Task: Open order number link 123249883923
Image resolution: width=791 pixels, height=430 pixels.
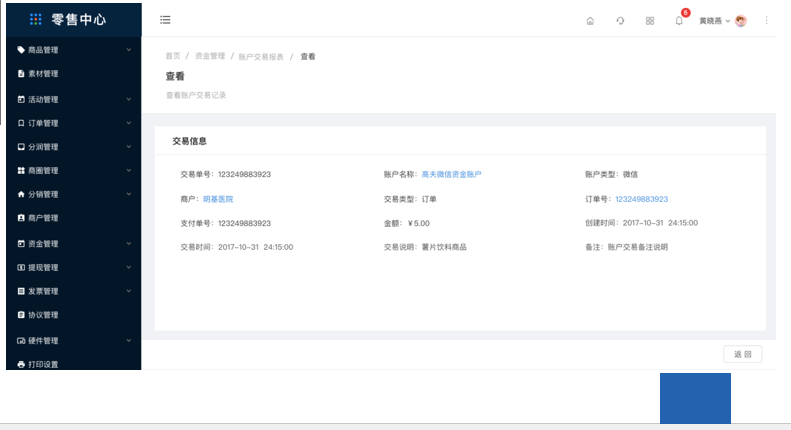Action: pos(641,199)
